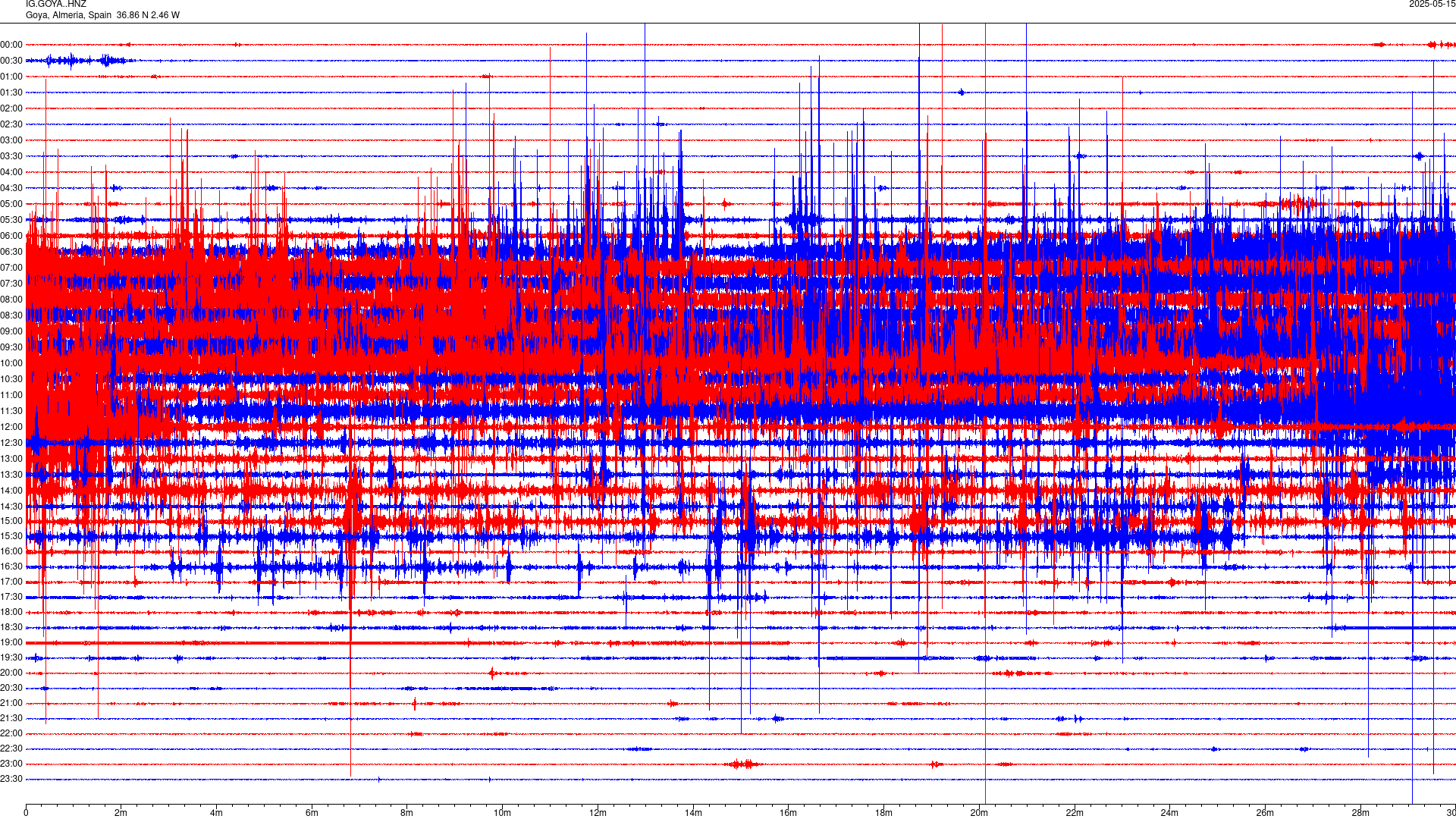Click the 22m tick on the minute axis
1456x819 pixels.
1075,813
